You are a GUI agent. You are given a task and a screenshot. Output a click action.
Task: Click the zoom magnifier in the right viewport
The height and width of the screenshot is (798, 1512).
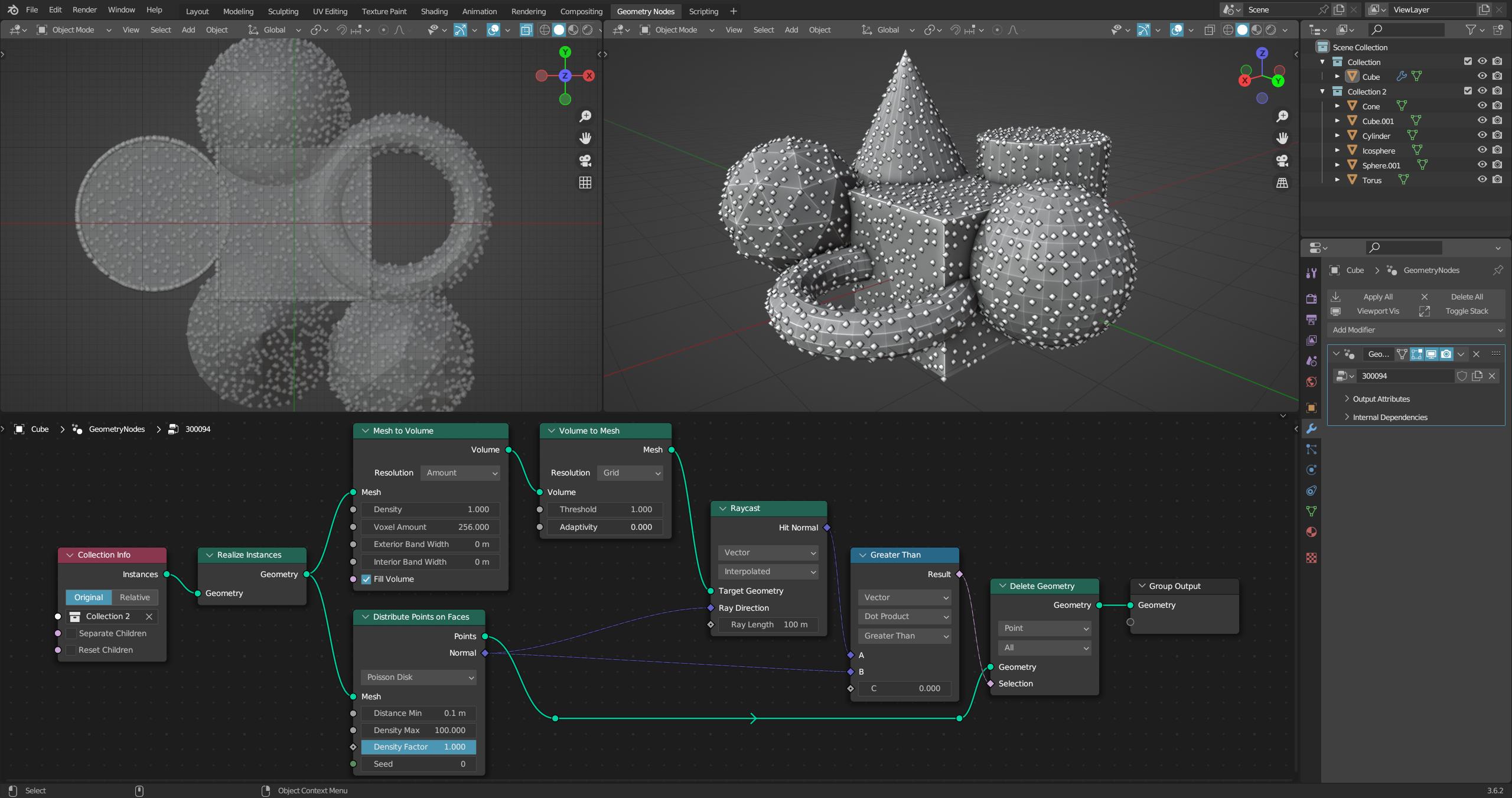(1282, 116)
